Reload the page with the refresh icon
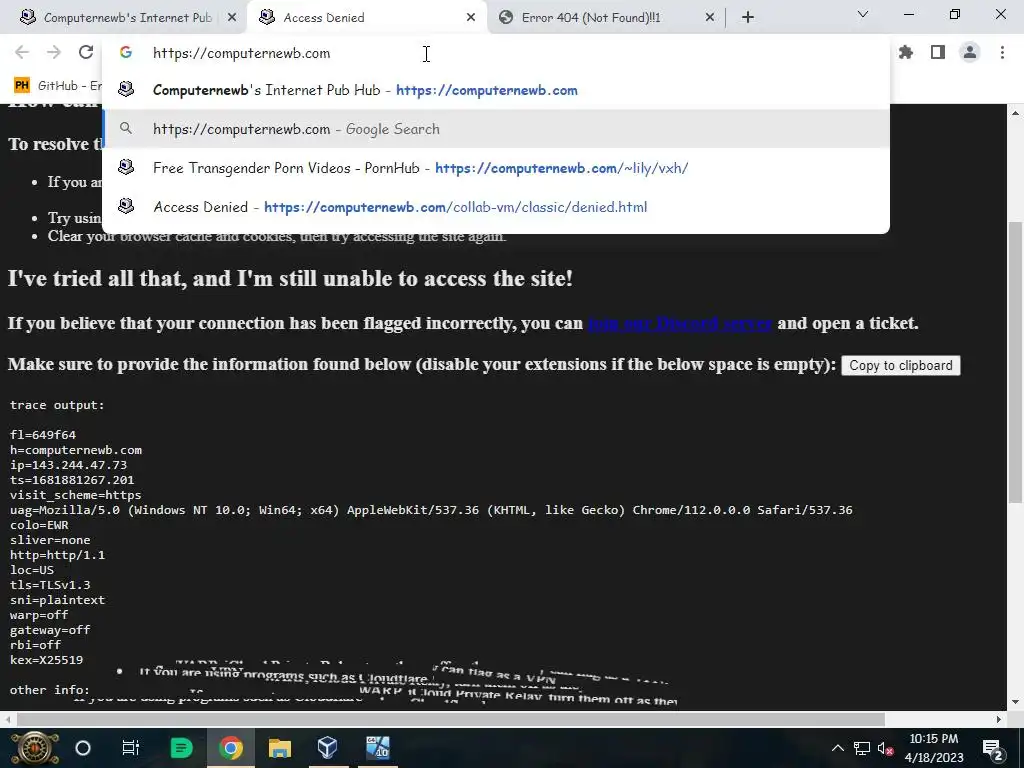 tap(86, 52)
